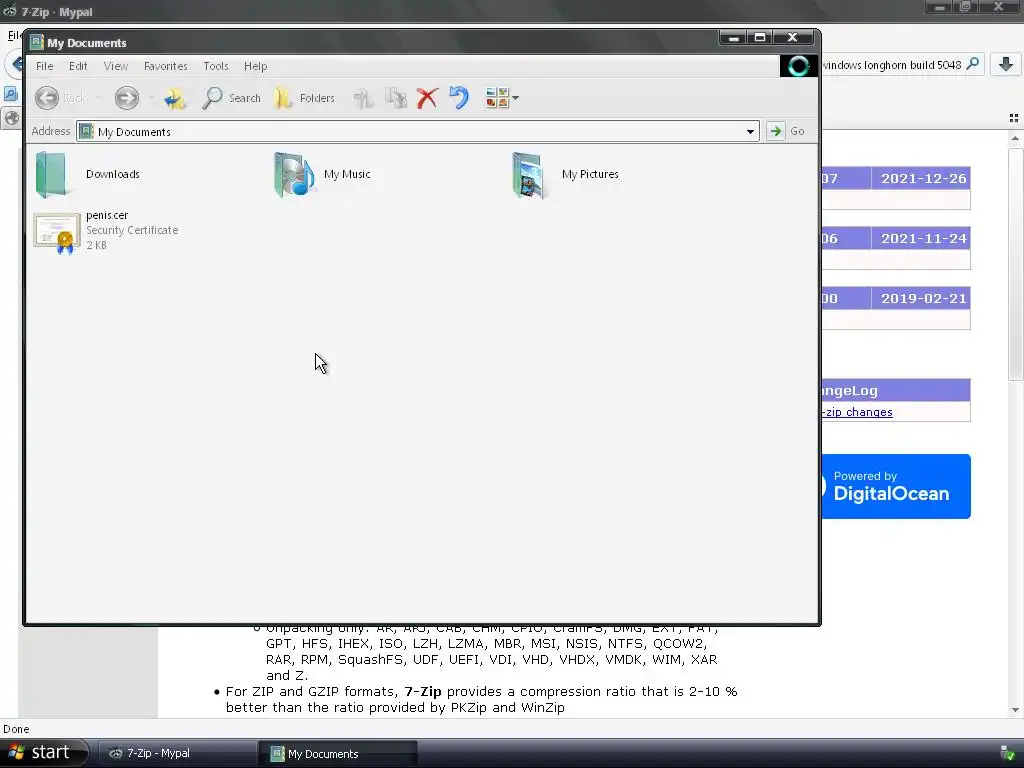Screen dimensions: 1024x768
Task: Click the Mypal search box text
Action: coord(891,65)
